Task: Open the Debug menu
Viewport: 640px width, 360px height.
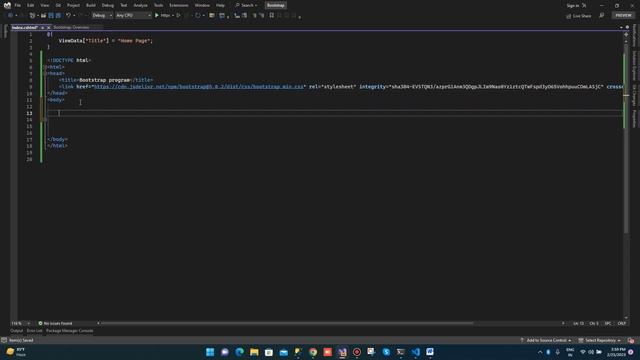Action: tap(108, 5)
